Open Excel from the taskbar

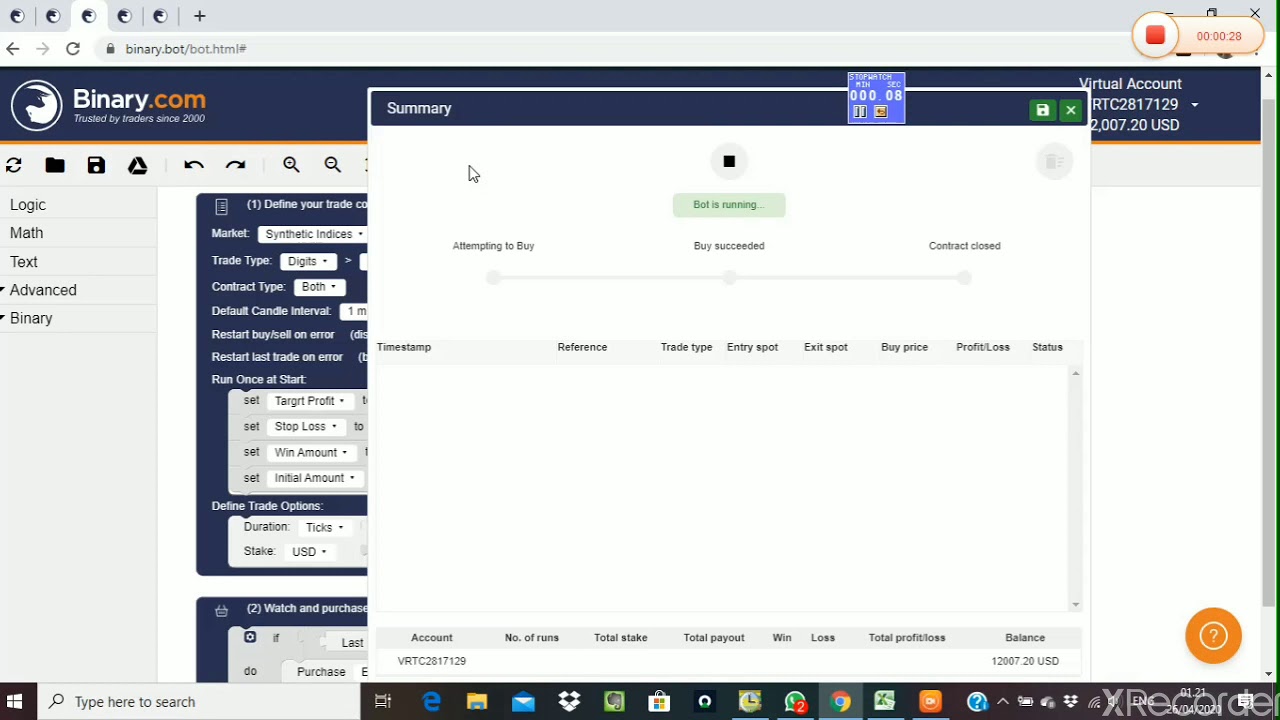pos(885,702)
